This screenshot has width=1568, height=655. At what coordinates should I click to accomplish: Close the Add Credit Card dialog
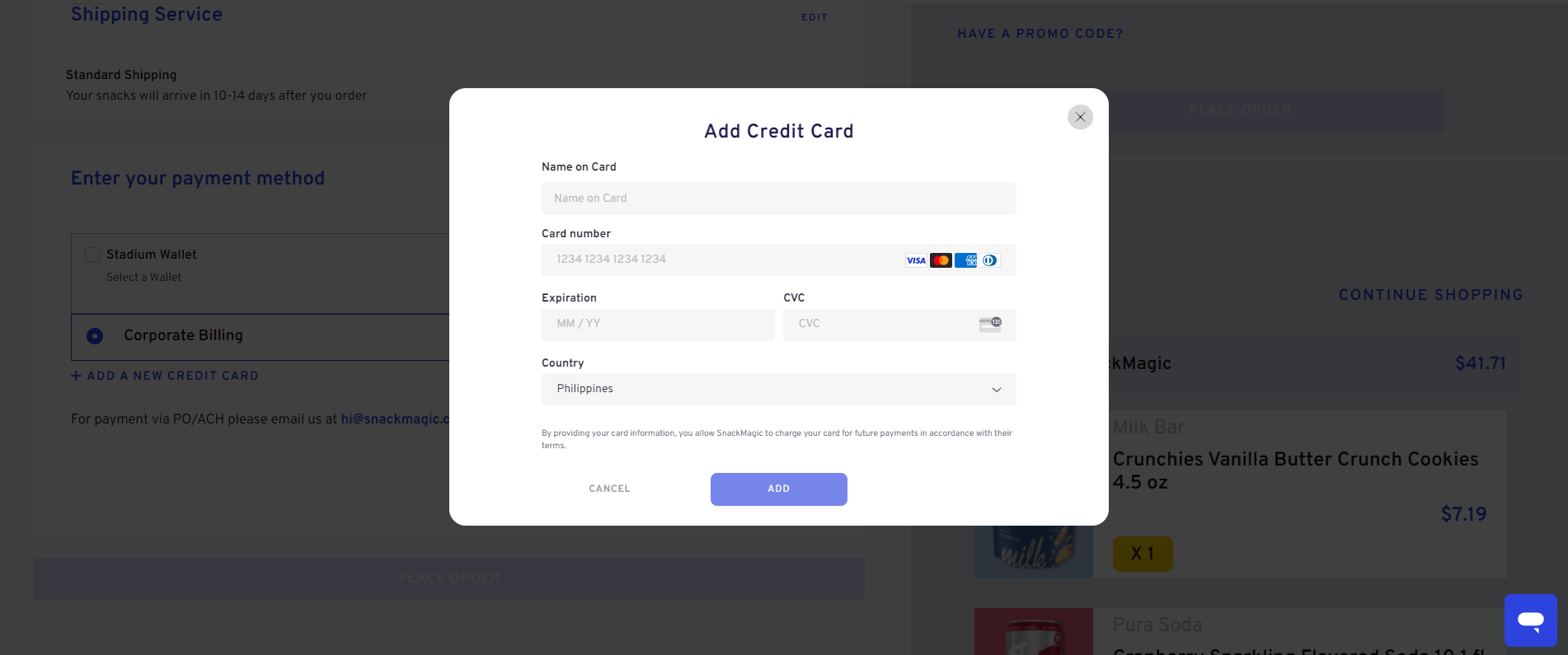(1080, 117)
